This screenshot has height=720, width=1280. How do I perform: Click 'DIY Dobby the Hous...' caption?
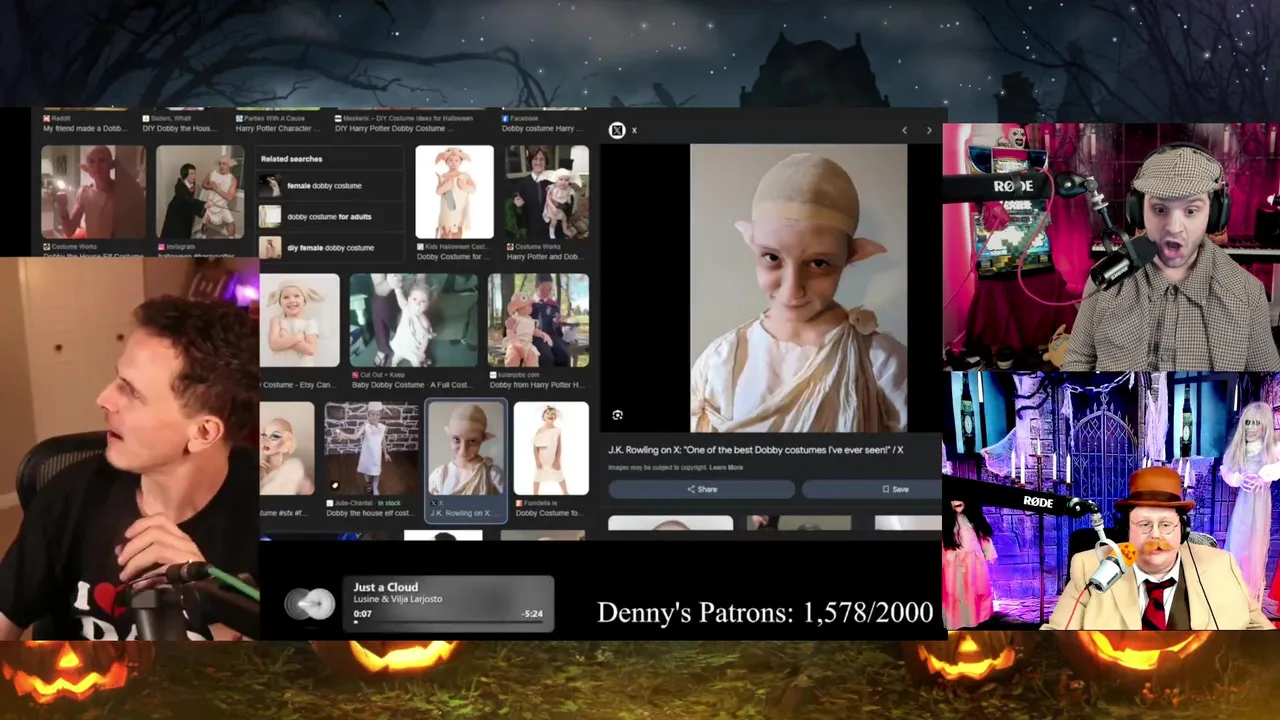coord(178,128)
